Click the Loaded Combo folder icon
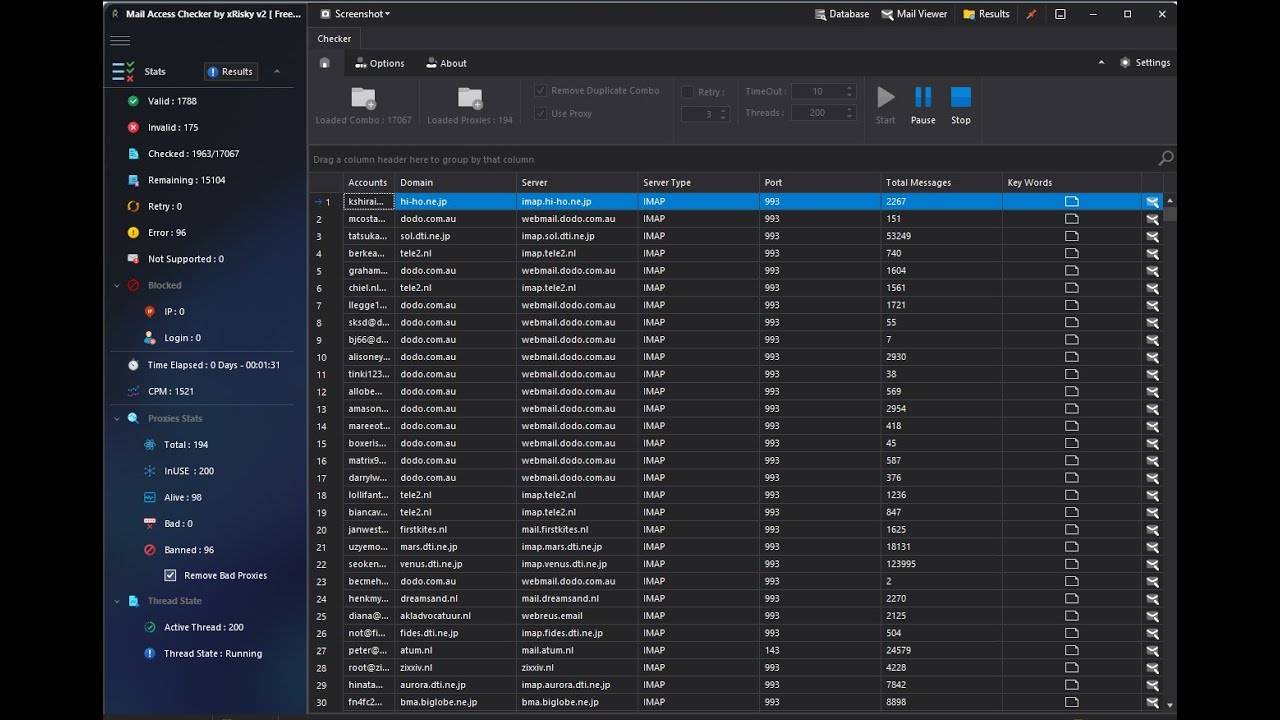Image resolution: width=1280 pixels, height=720 pixels. click(x=363, y=98)
